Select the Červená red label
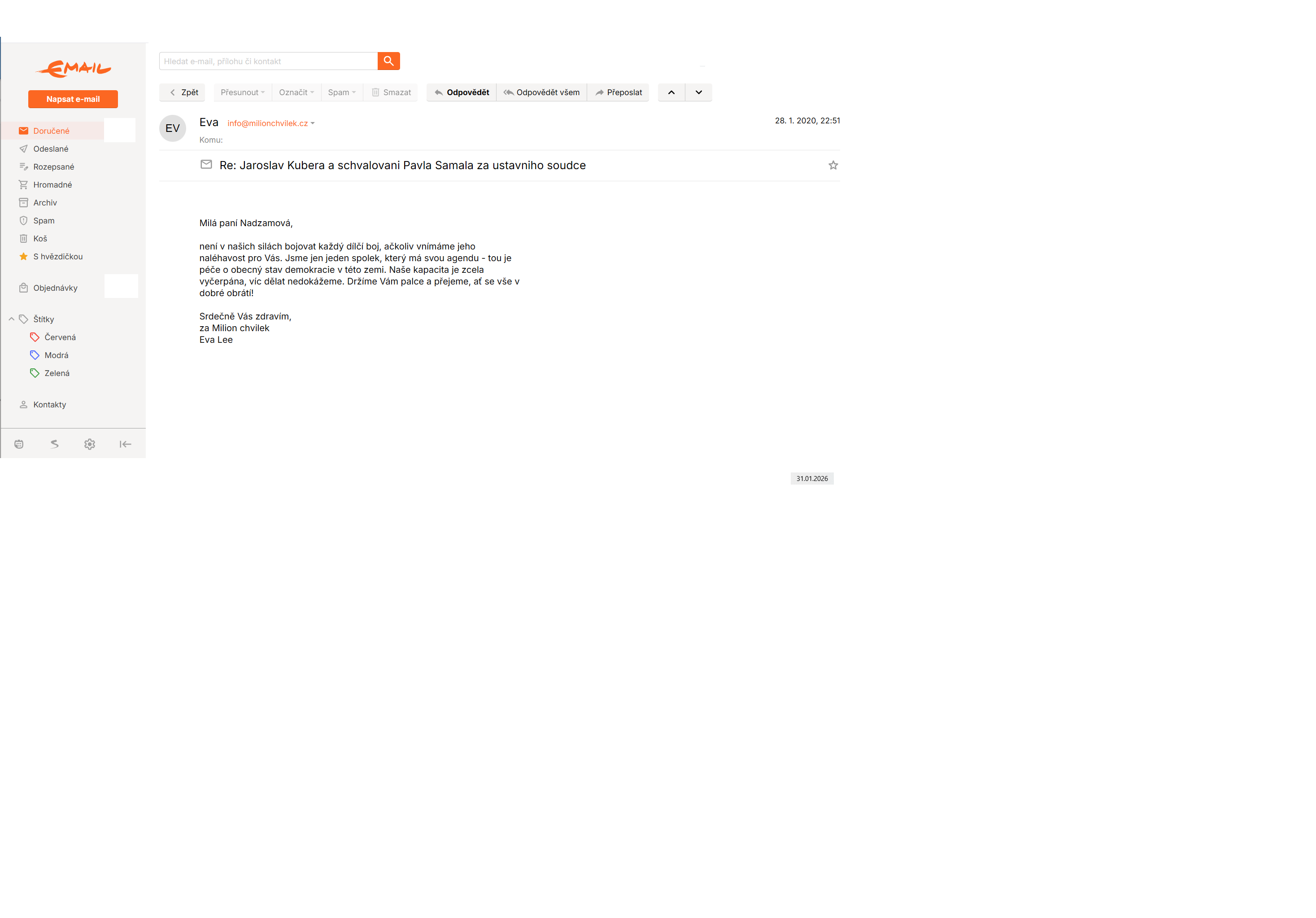Viewport: 1316px width, 918px height. (x=60, y=337)
